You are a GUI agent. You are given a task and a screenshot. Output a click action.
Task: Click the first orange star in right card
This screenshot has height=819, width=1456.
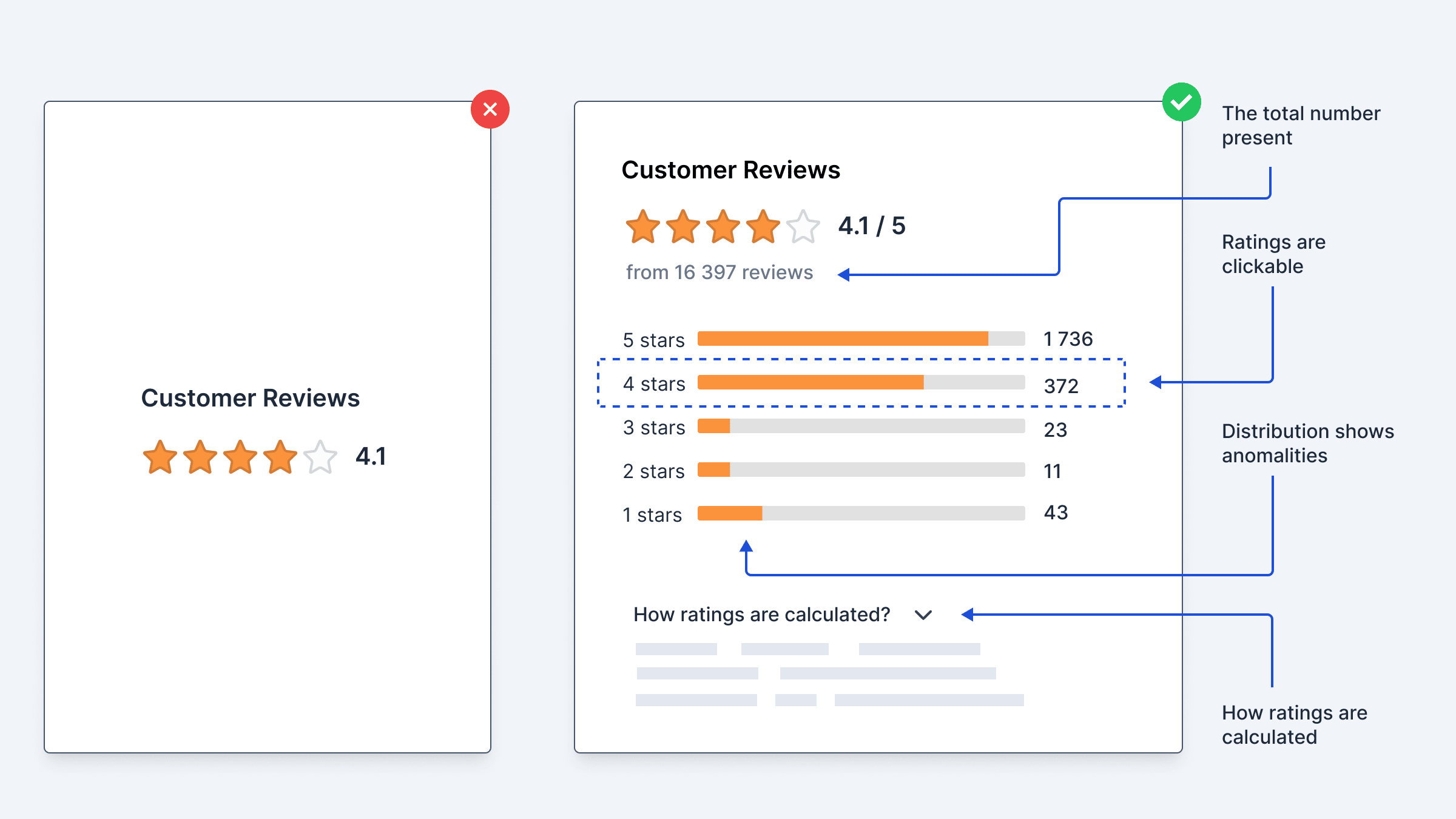click(643, 227)
